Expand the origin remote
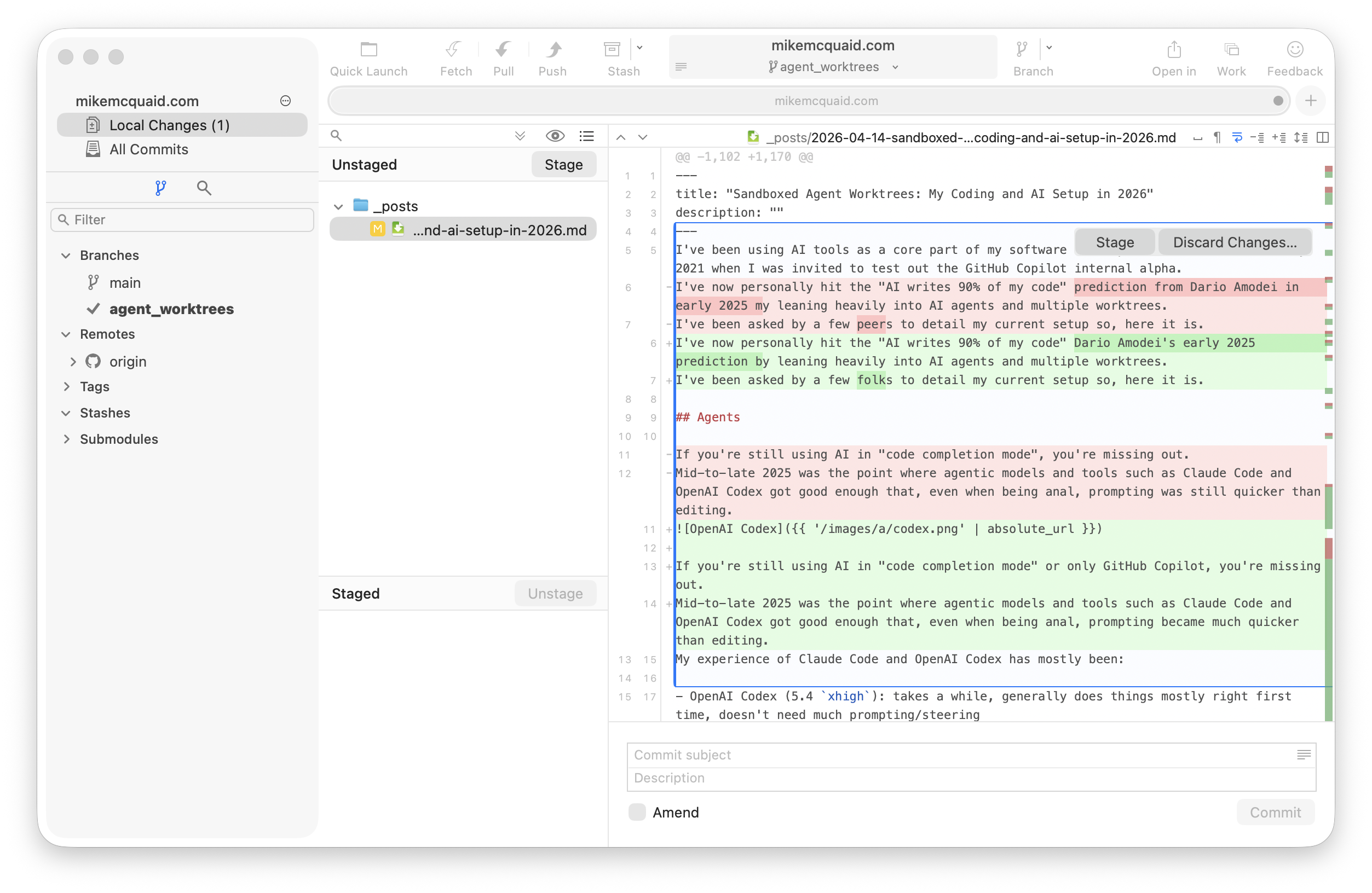The image size is (1372, 893). (x=73, y=361)
